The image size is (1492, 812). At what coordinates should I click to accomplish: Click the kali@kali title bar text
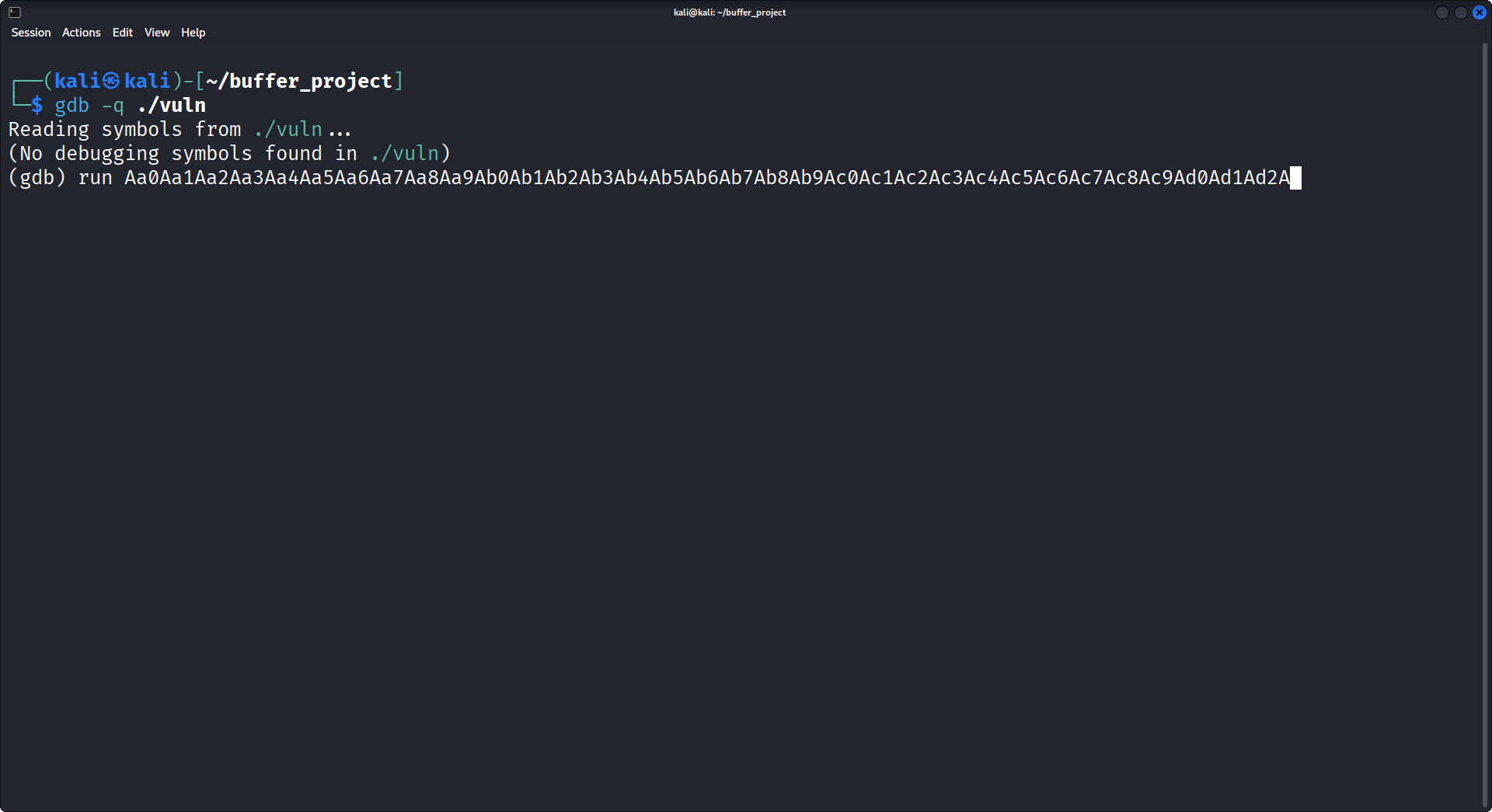click(729, 12)
